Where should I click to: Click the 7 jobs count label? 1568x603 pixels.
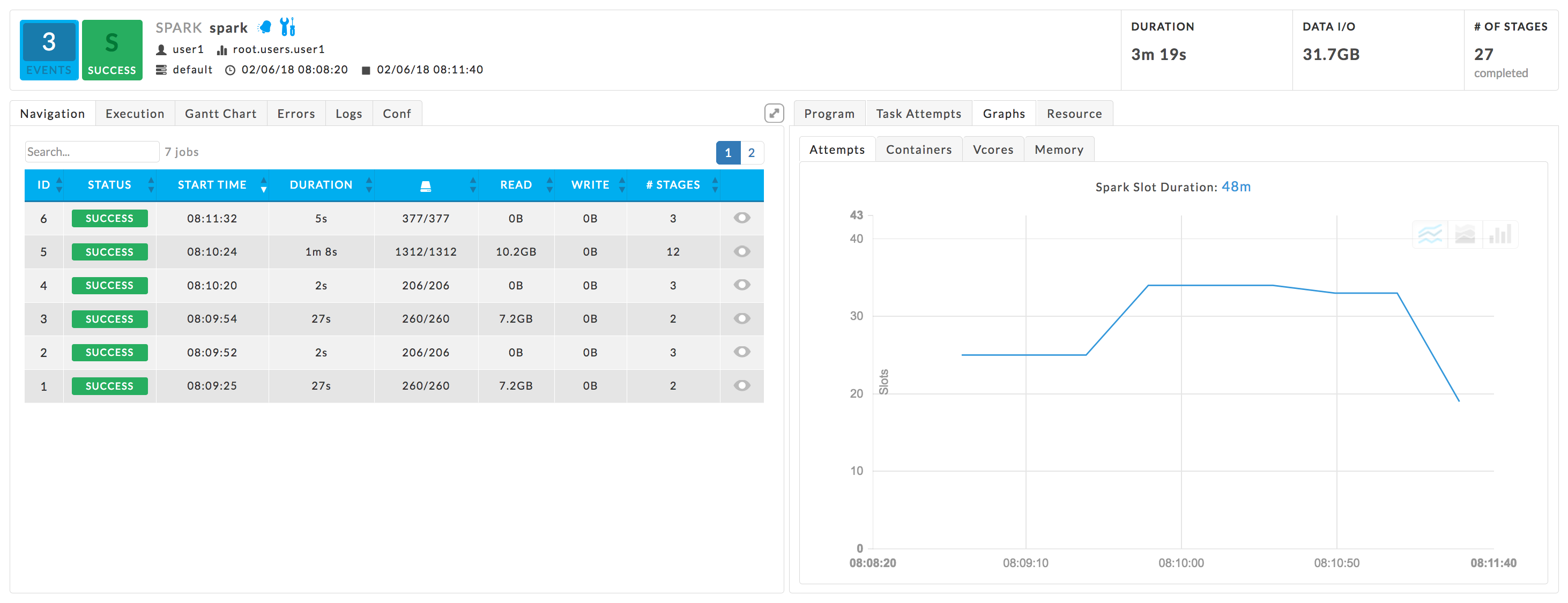[181, 152]
